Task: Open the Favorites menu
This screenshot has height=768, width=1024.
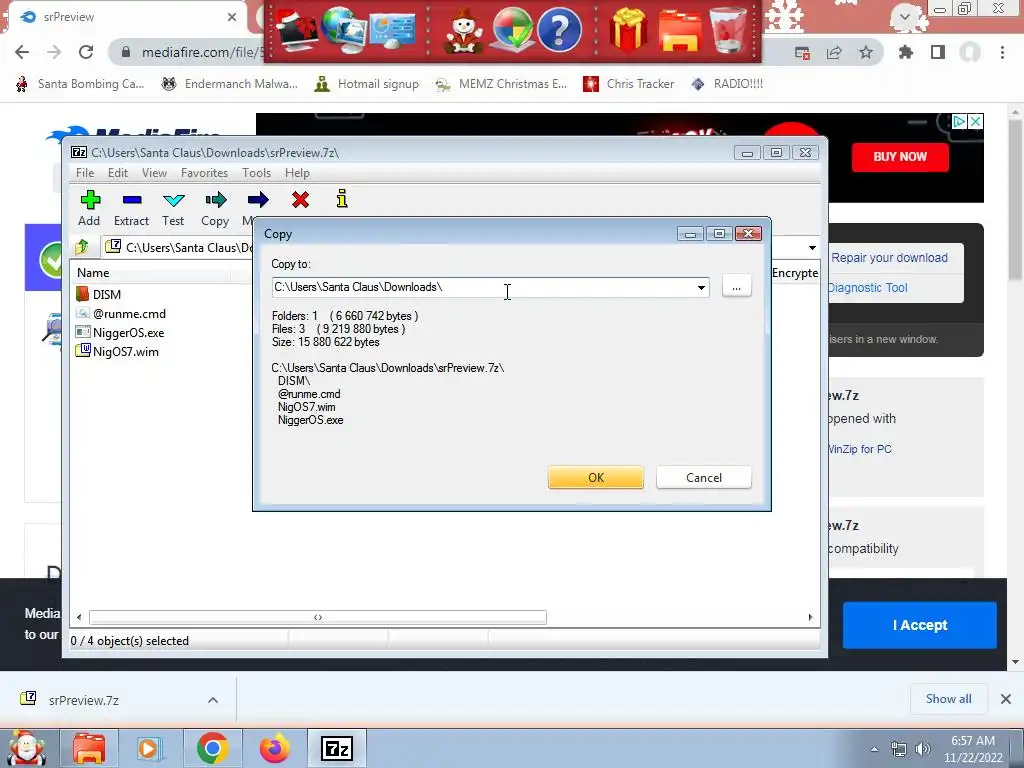Action: click(x=204, y=173)
